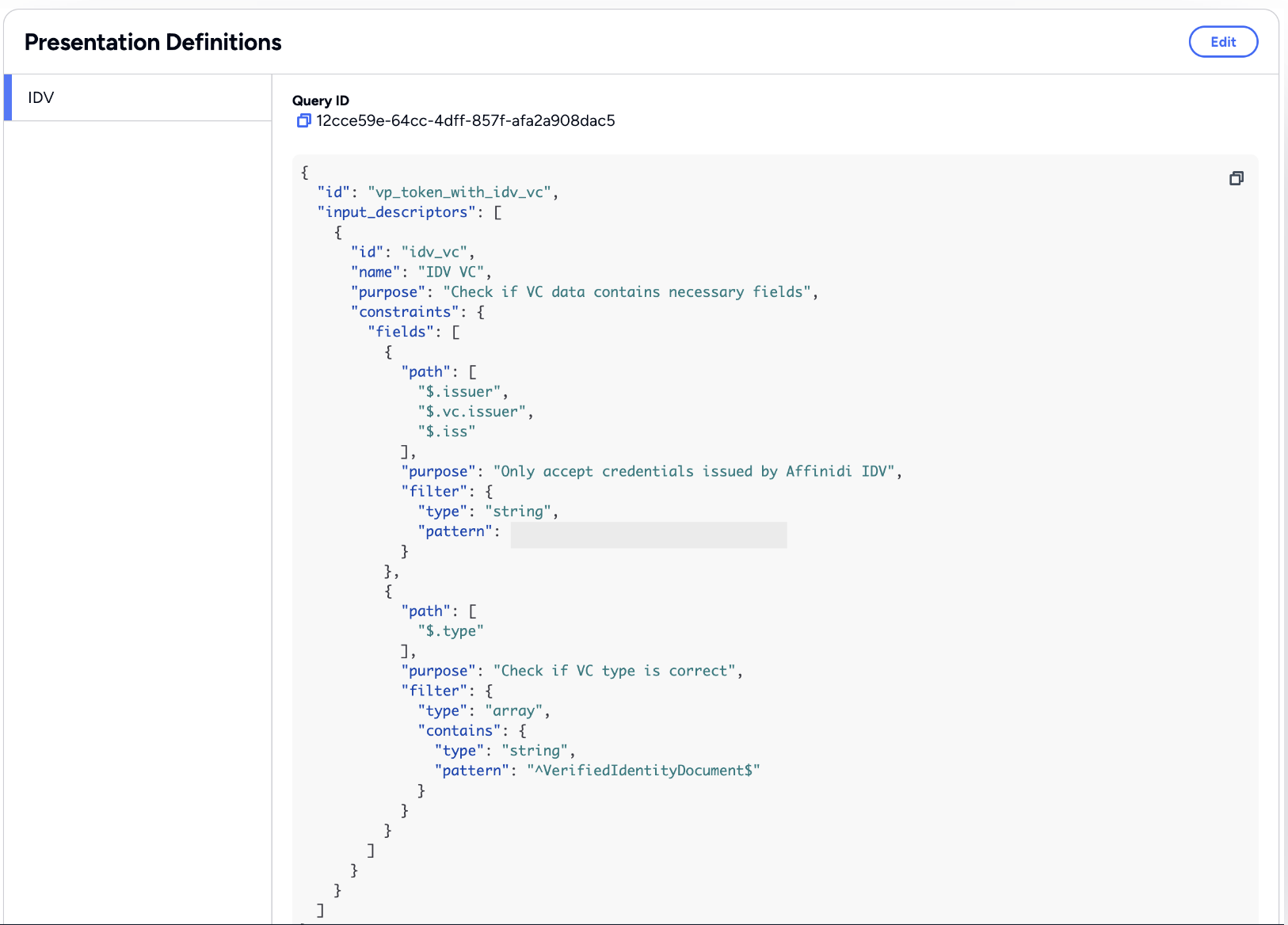Click the "contains" key
Image resolution: width=1288 pixels, height=925 pixels.
point(459,731)
